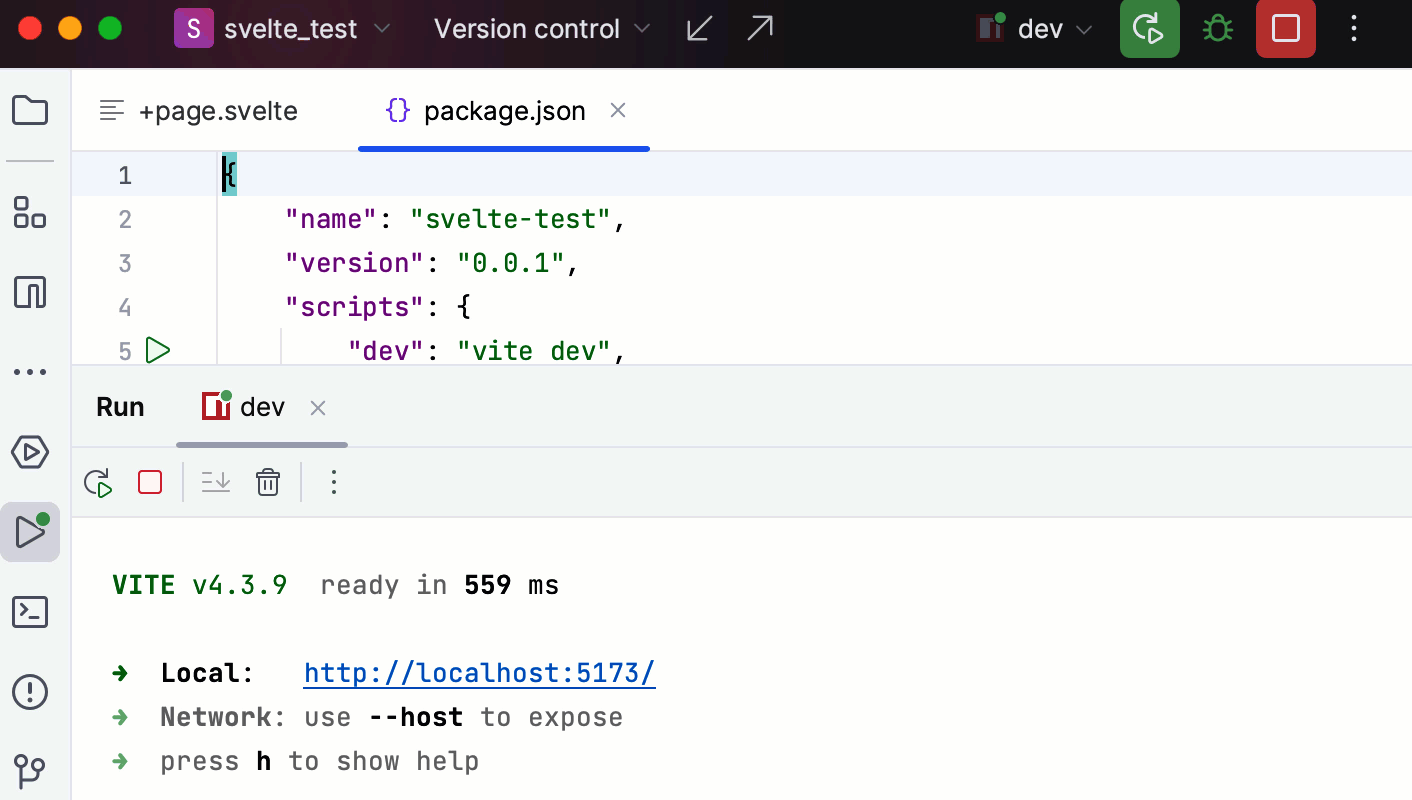Click the "0.0.1" version value
This screenshot has width=1412, height=800.
(510, 263)
